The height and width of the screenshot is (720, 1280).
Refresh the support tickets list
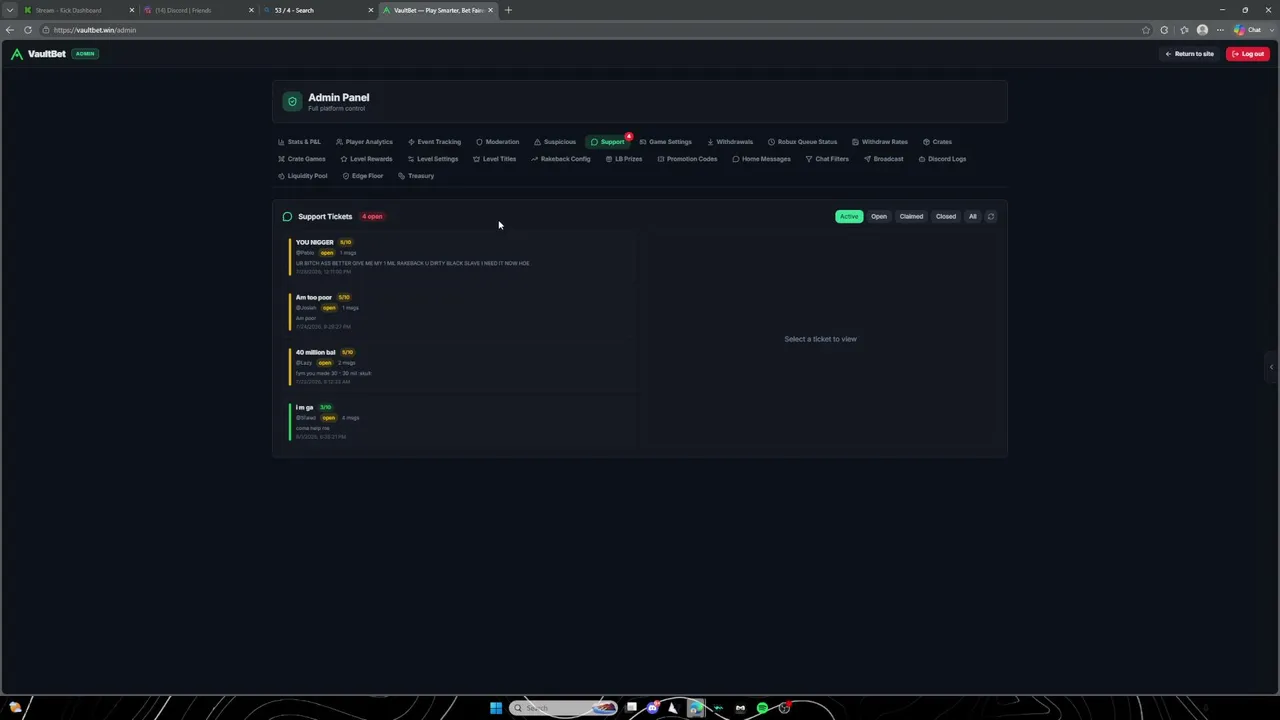[x=991, y=216]
